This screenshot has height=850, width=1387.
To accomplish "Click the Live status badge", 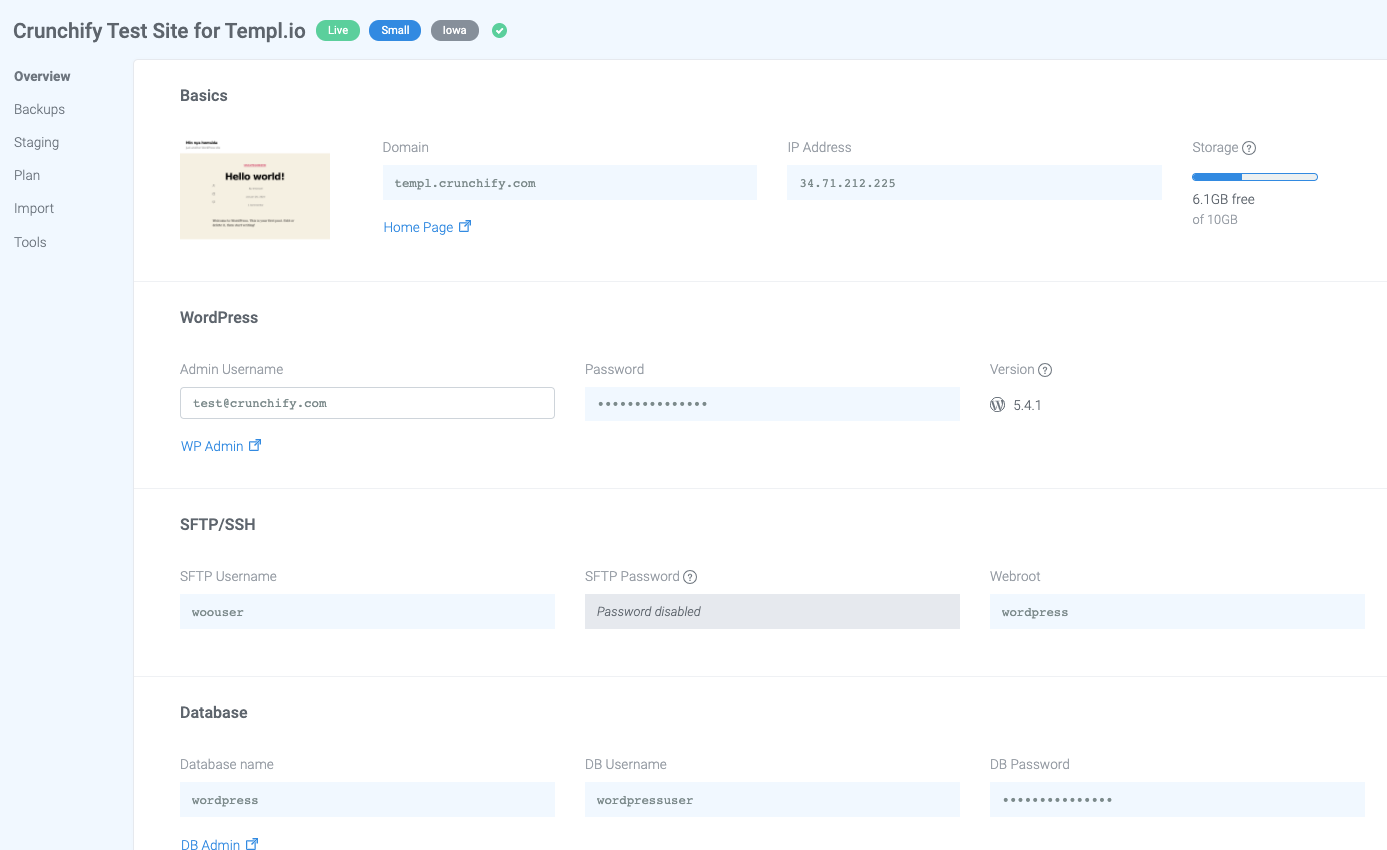I will tap(338, 30).
